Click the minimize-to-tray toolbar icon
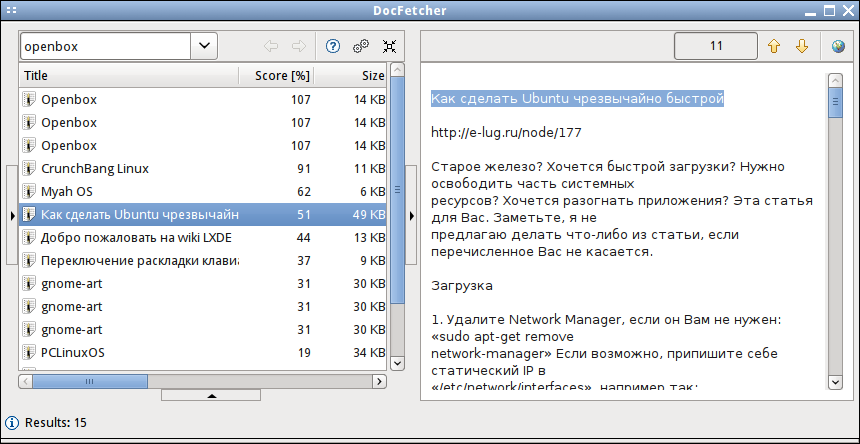Viewport: 860px width, 444px height. pyautogui.click(x=389, y=47)
